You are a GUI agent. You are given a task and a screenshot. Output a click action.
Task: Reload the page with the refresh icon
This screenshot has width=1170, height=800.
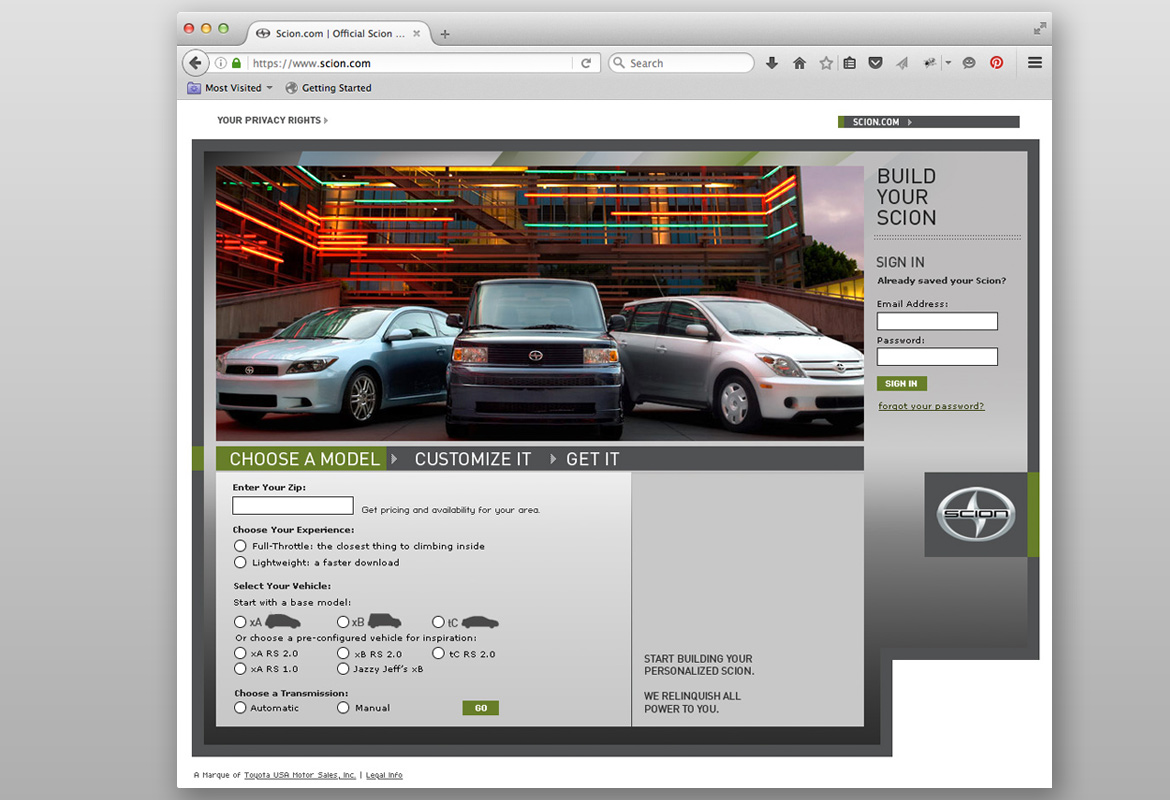click(586, 63)
